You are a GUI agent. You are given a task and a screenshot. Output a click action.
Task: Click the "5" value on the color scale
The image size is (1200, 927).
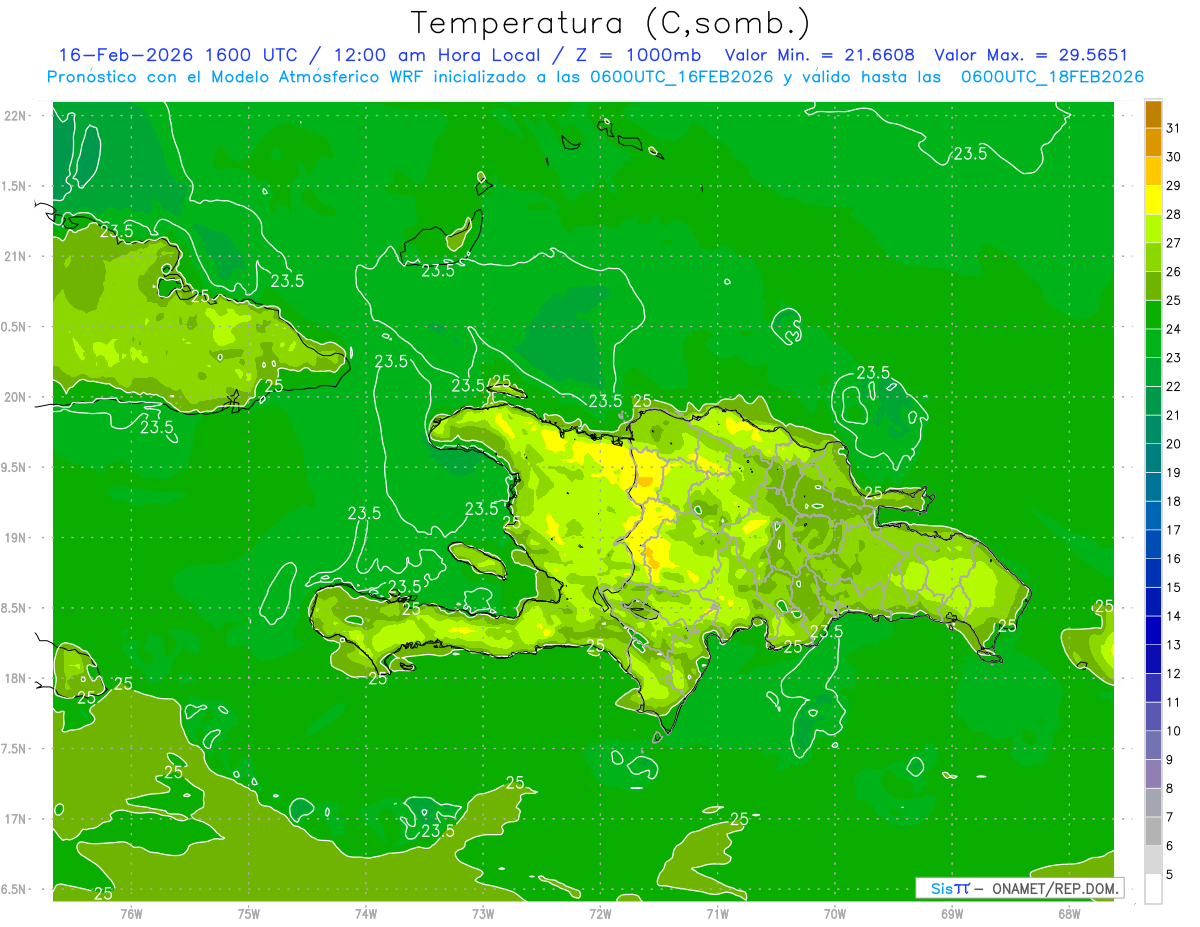(1171, 875)
